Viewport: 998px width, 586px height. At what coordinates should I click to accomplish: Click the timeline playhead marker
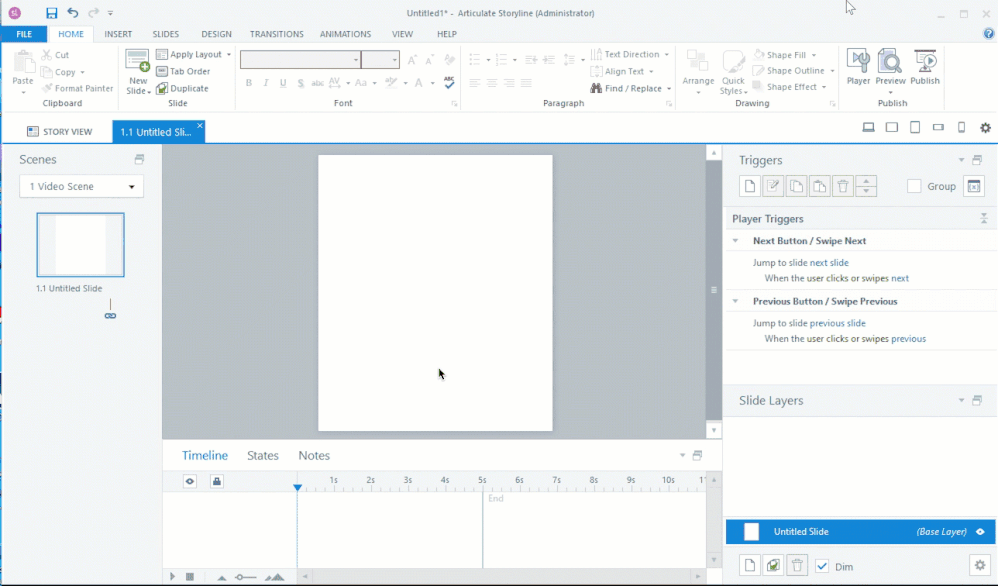tap(297, 487)
